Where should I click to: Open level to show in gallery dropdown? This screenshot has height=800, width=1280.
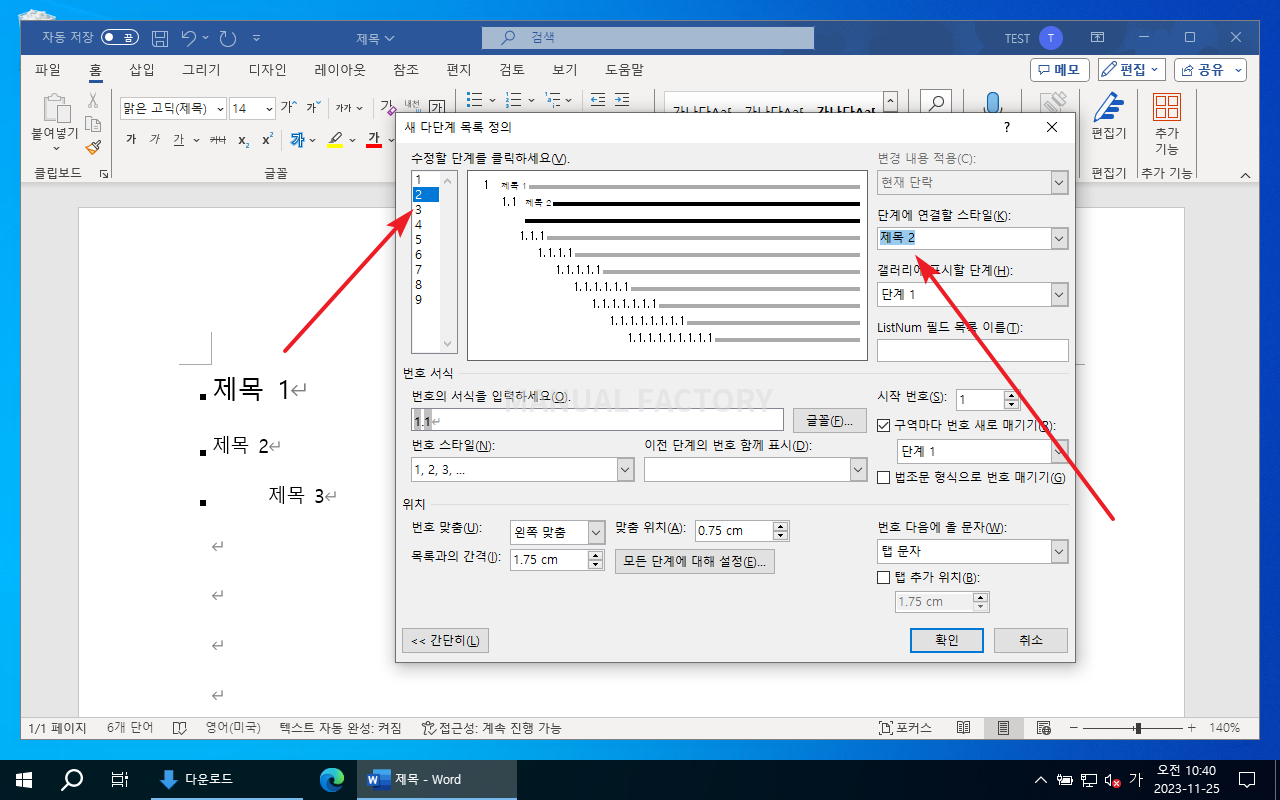coord(1059,295)
